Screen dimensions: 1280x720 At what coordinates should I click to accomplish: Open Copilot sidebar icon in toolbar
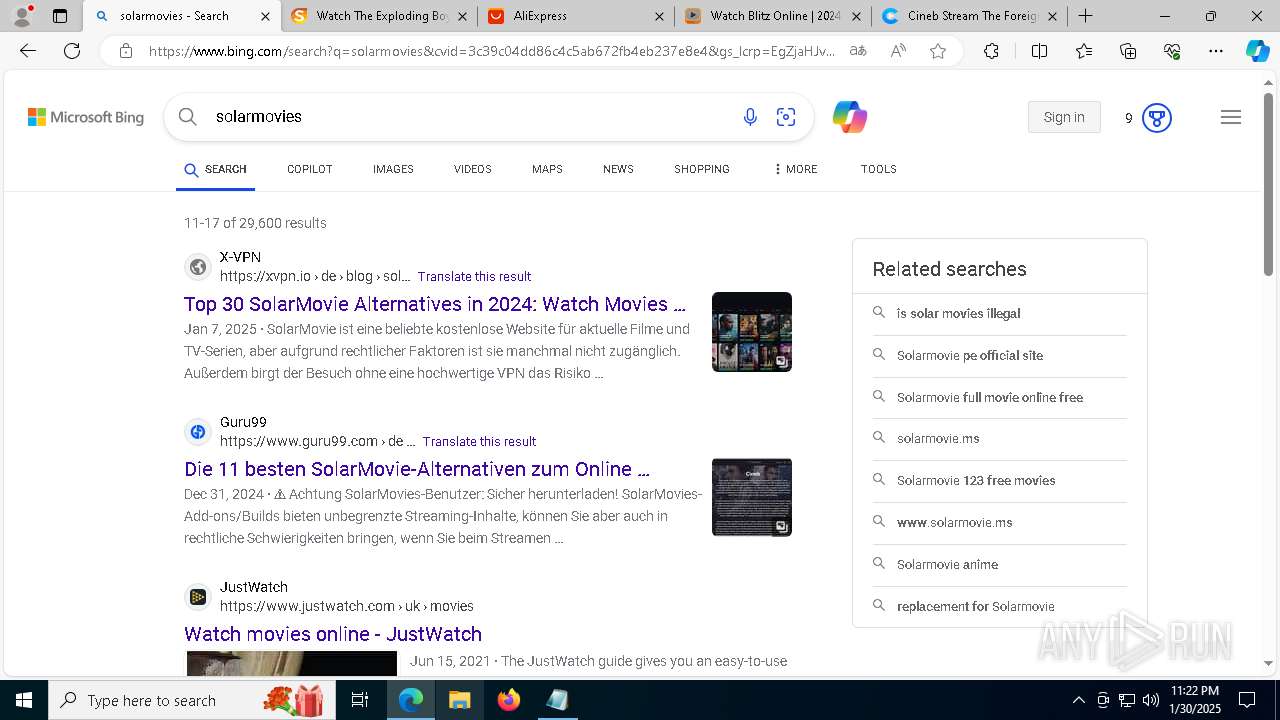pos(1257,51)
